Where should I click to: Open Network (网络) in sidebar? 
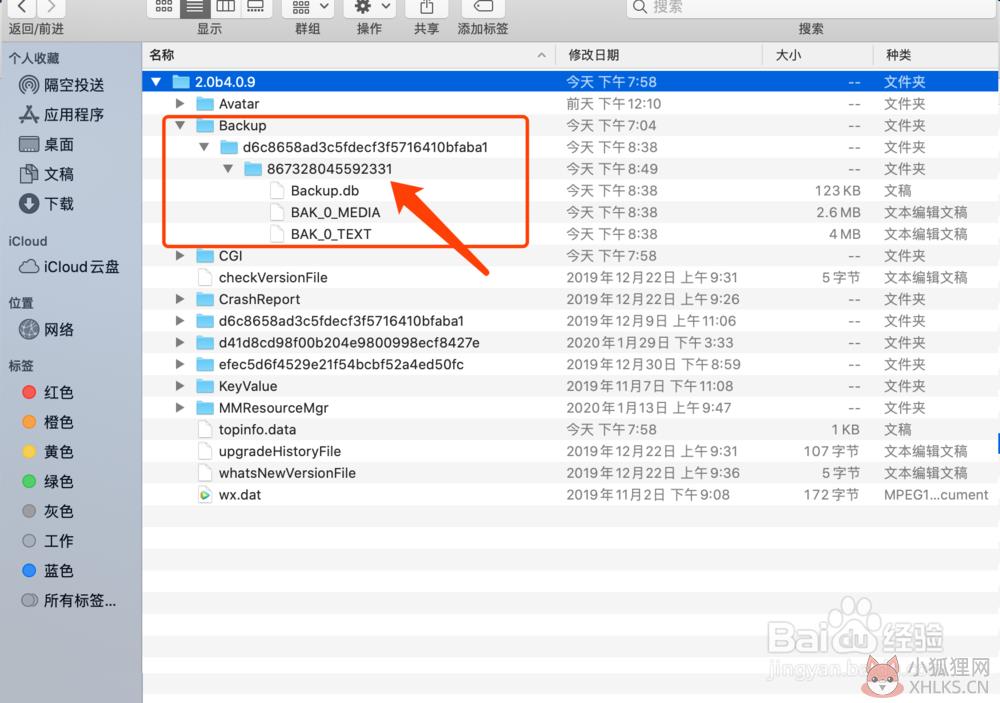46,330
